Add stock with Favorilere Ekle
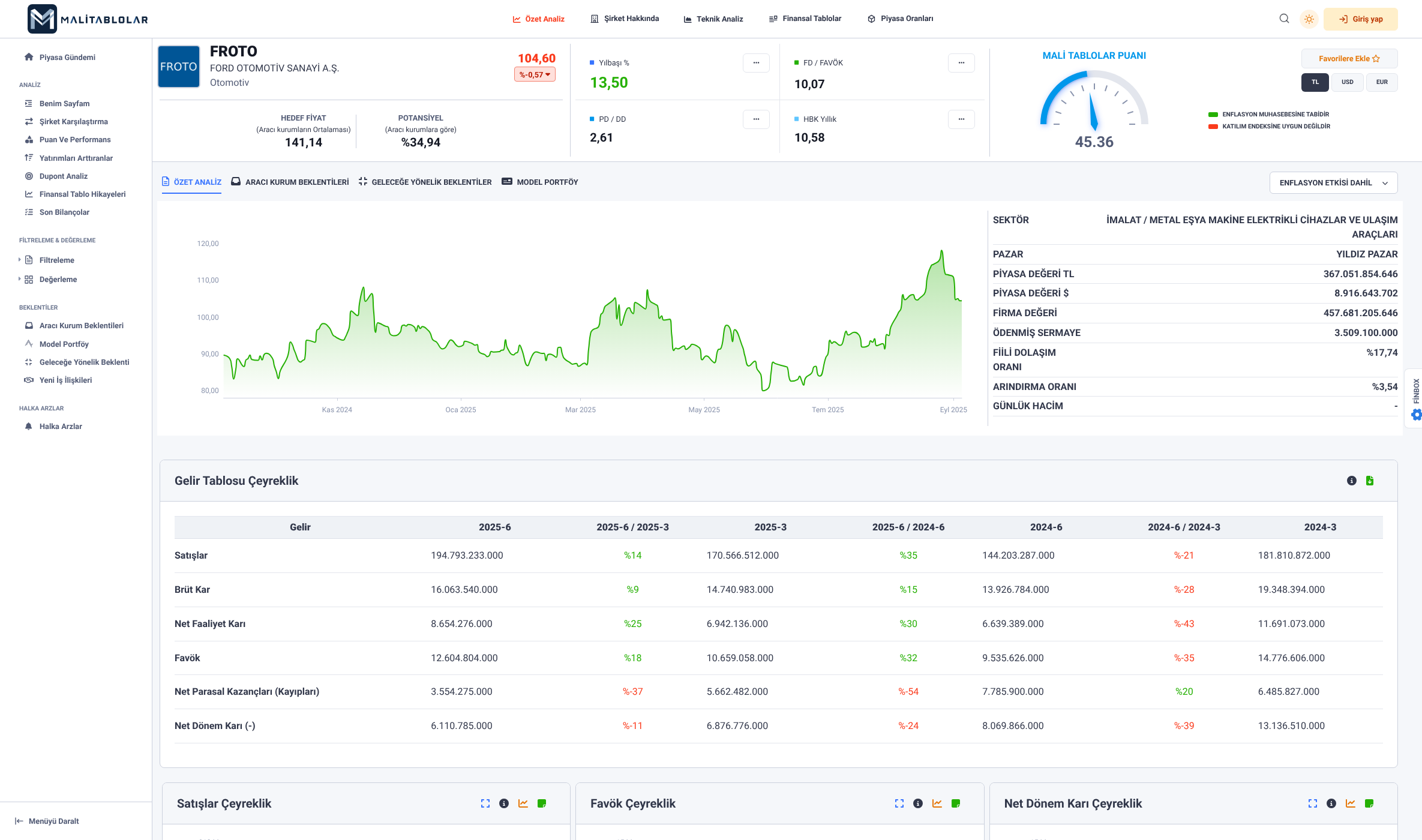This screenshot has width=1422, height=840. coord(1349,59)
